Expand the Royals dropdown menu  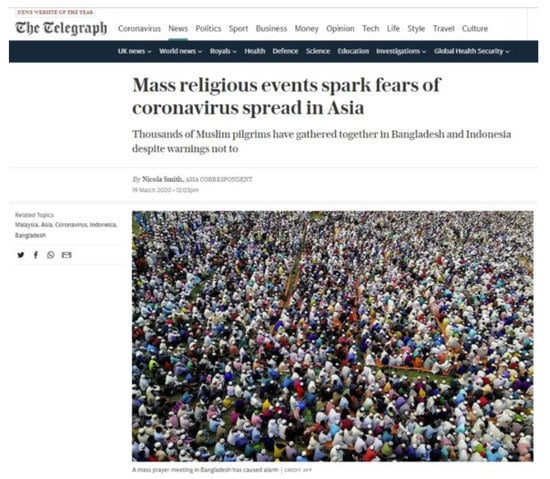[x=223, y=51]
